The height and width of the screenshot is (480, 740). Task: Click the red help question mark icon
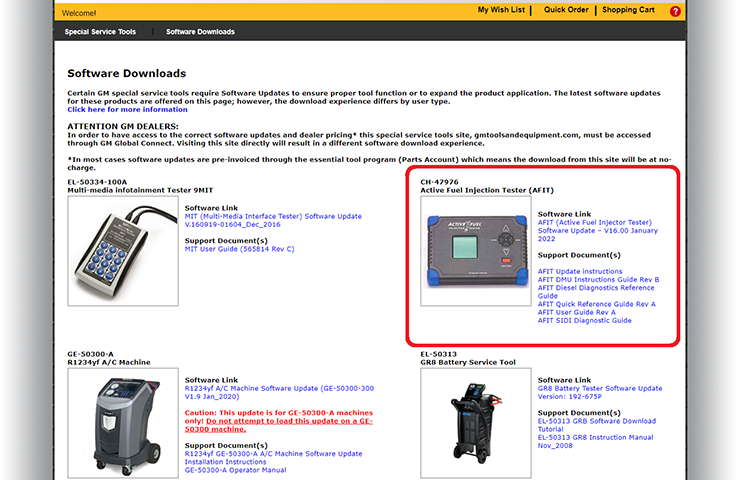click(675, 11)
